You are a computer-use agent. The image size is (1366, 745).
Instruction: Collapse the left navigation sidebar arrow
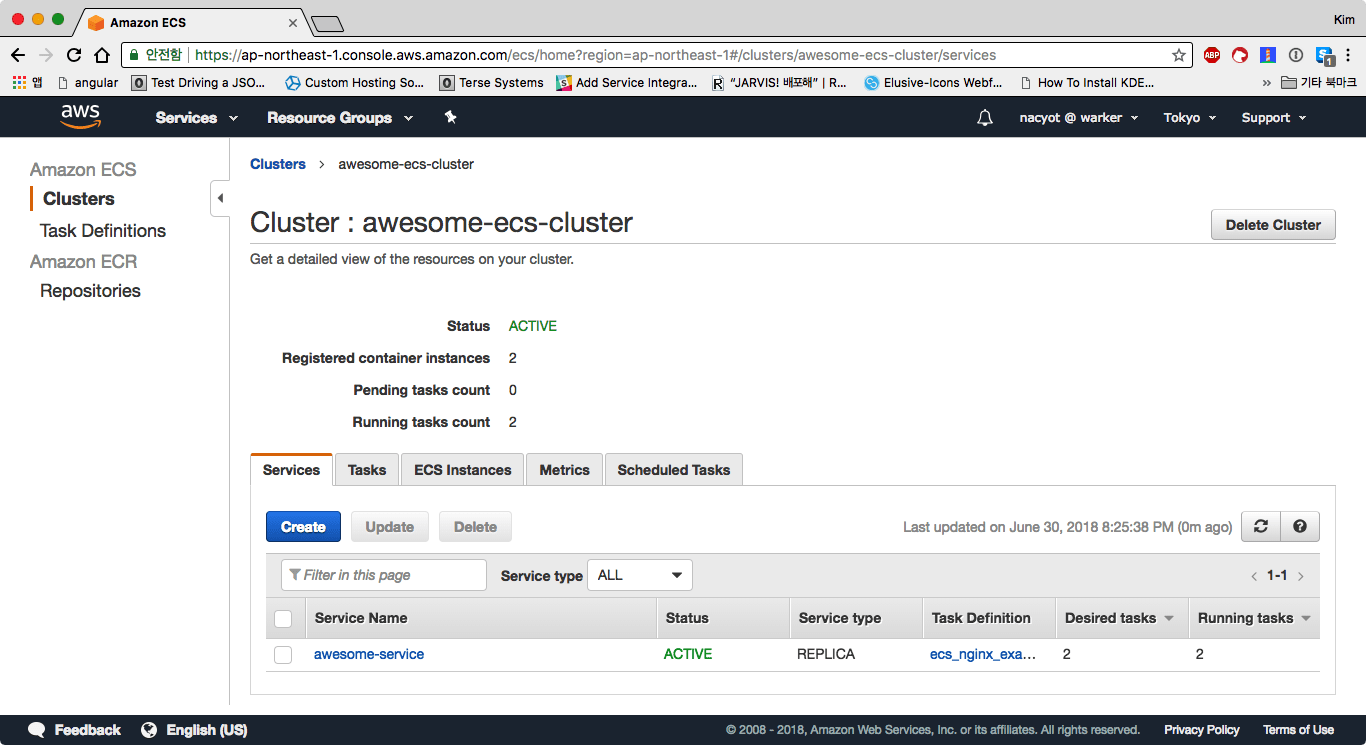click(x=220, y=198)
